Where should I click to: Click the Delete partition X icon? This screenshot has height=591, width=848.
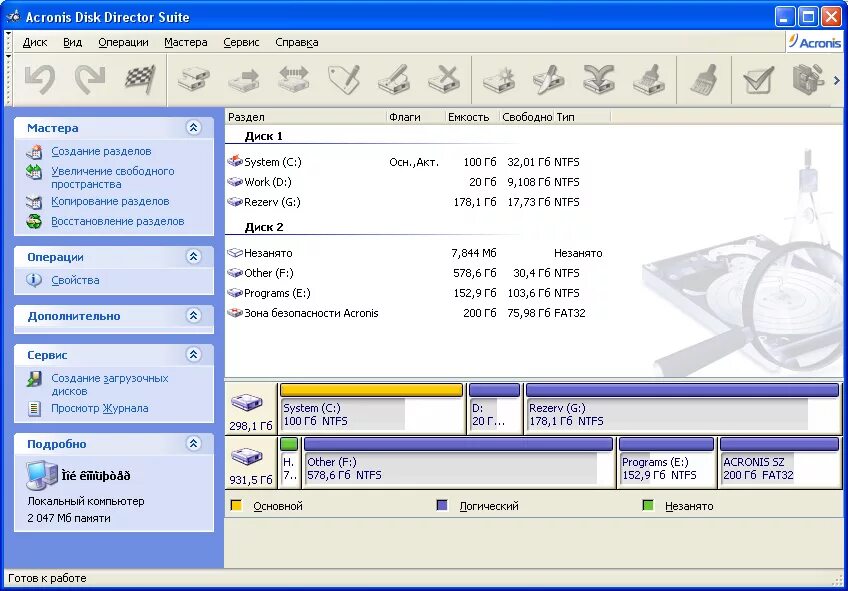[x=443, y=80]
